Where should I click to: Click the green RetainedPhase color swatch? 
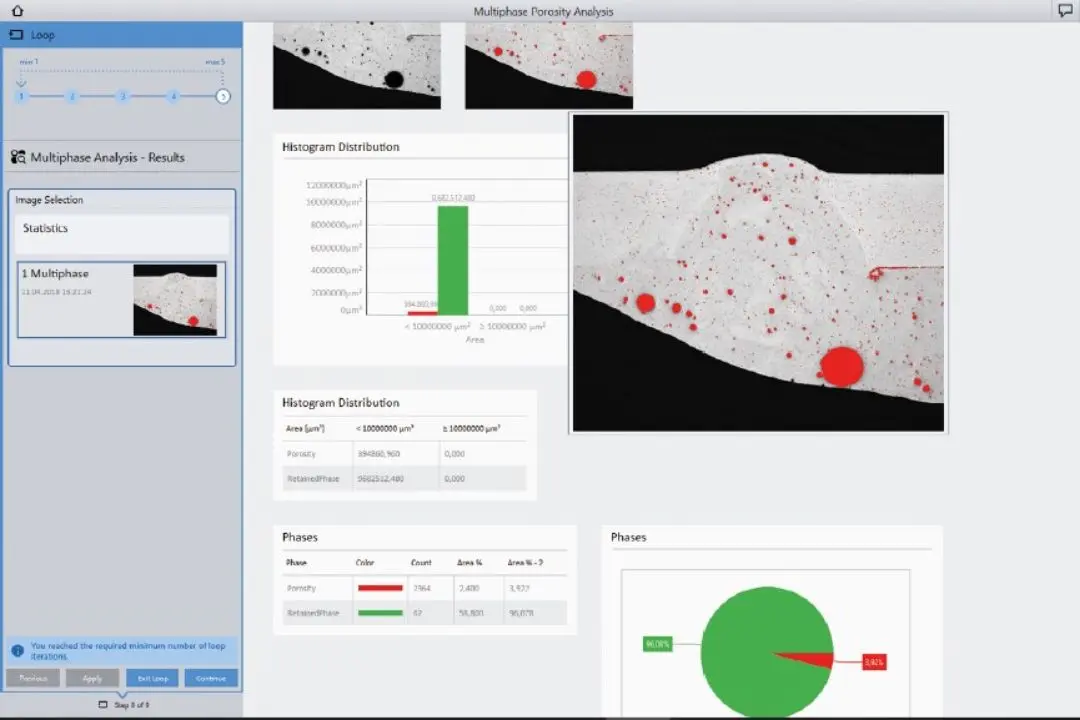(380, 613)
